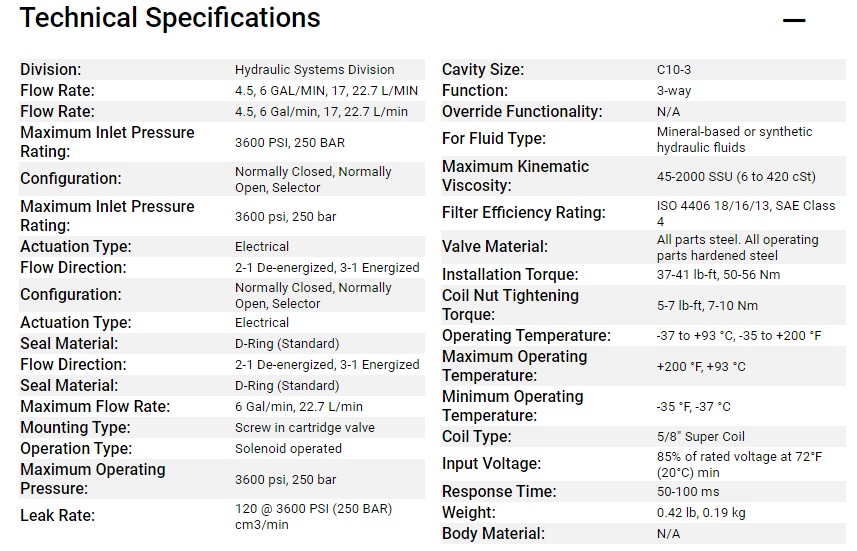This screenshot has height=551, width=857.
Task: Select the Installation Torque value
Action: [x=718, y=274]
